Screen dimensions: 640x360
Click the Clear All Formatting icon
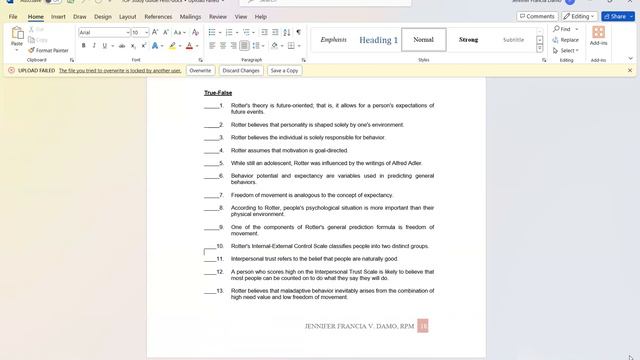coord(196,32)
